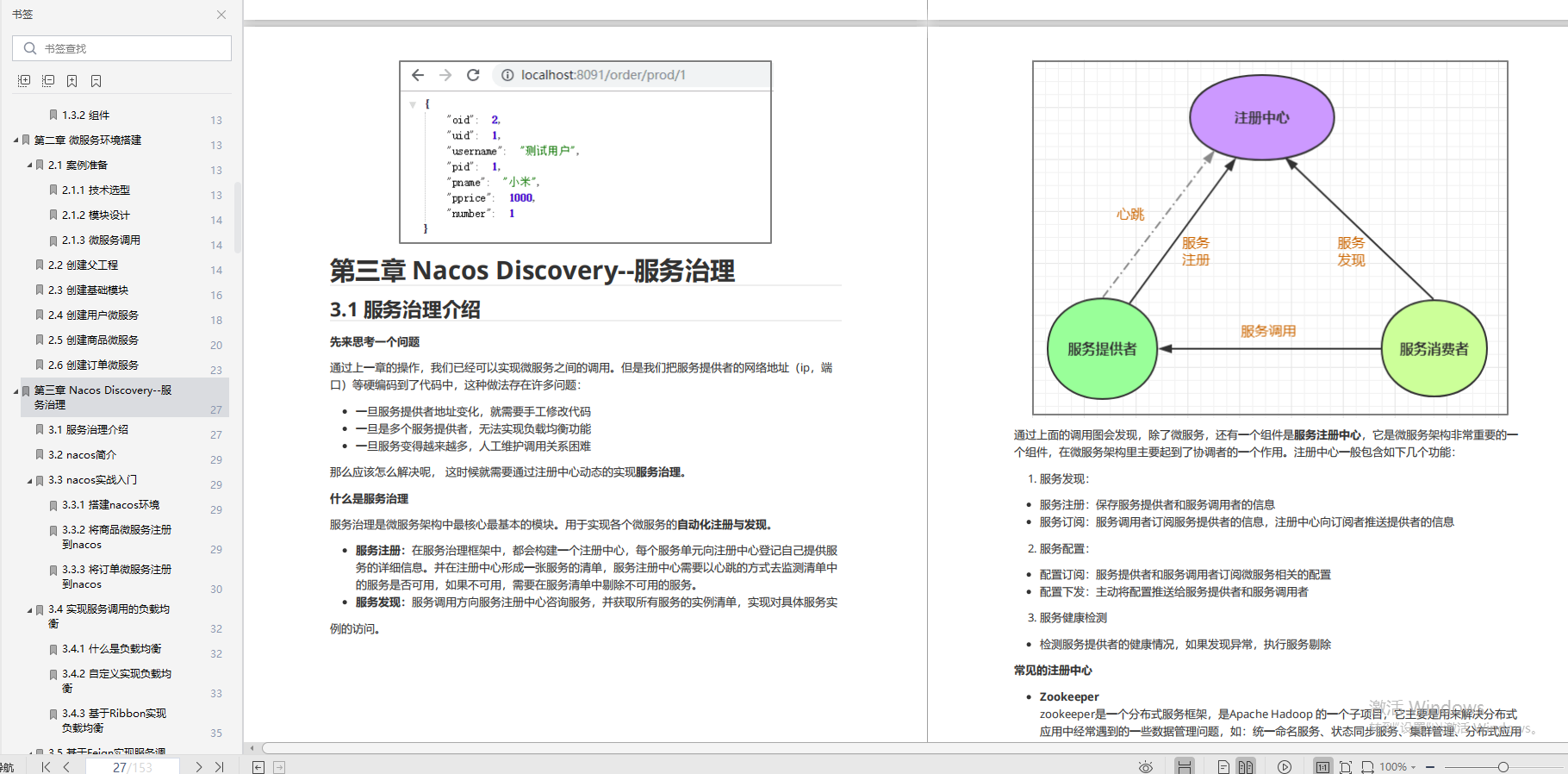This screenshot has width=1568, height=774.
Task: Click the 书签查找 bookmark search field
Action: pos(121,48)
